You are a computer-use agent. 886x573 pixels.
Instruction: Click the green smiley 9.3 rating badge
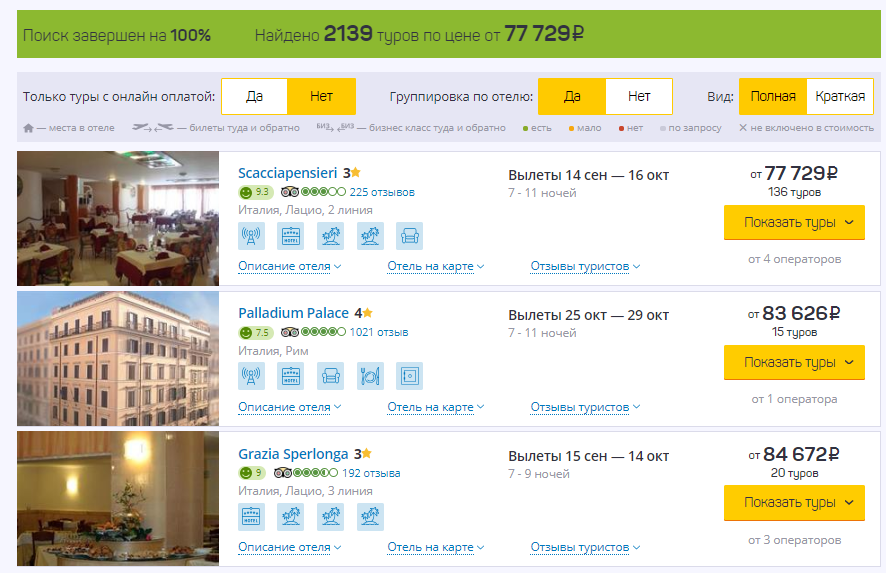[256, 192]
